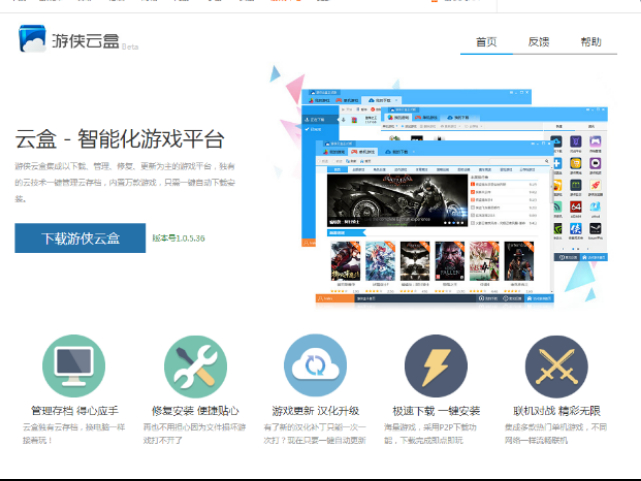Viewport: 641px width, 481px height.
Task: Select the 管理存档 得心应手 heading
Action: [x=74, y=411]
